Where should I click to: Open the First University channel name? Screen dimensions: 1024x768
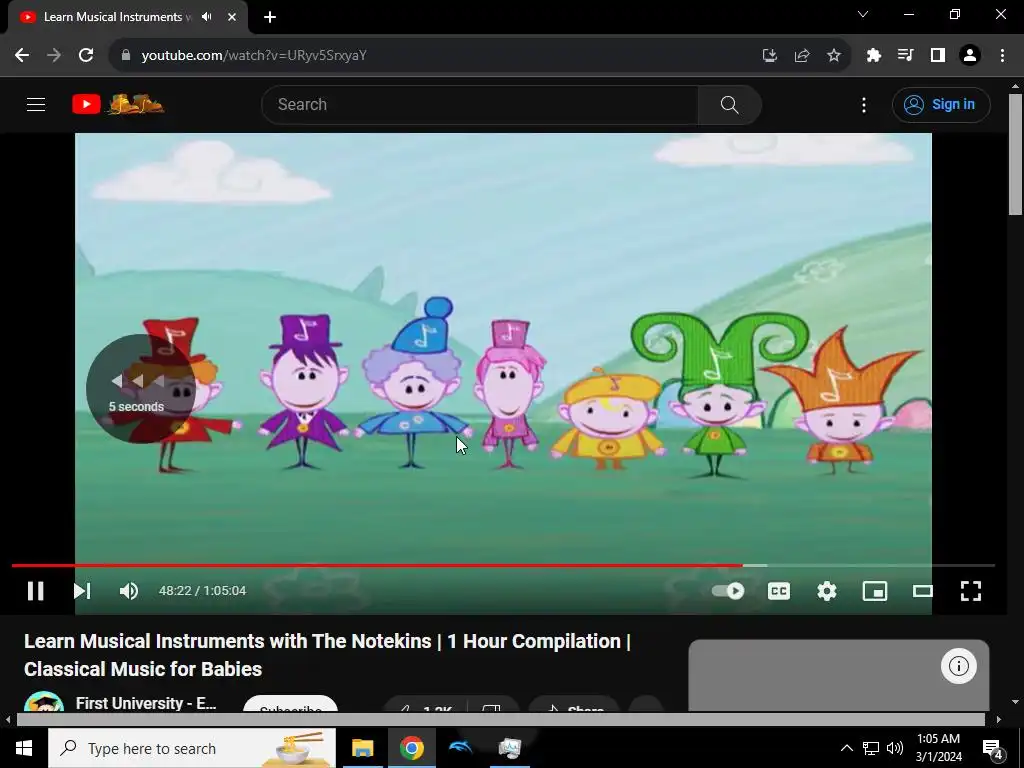click(x=146, y=703)
